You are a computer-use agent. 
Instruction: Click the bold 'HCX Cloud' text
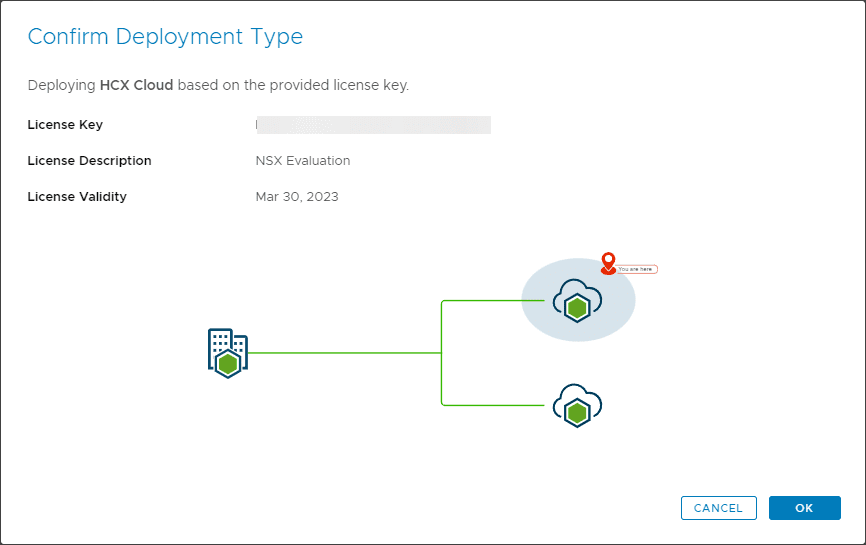point(136,85)
